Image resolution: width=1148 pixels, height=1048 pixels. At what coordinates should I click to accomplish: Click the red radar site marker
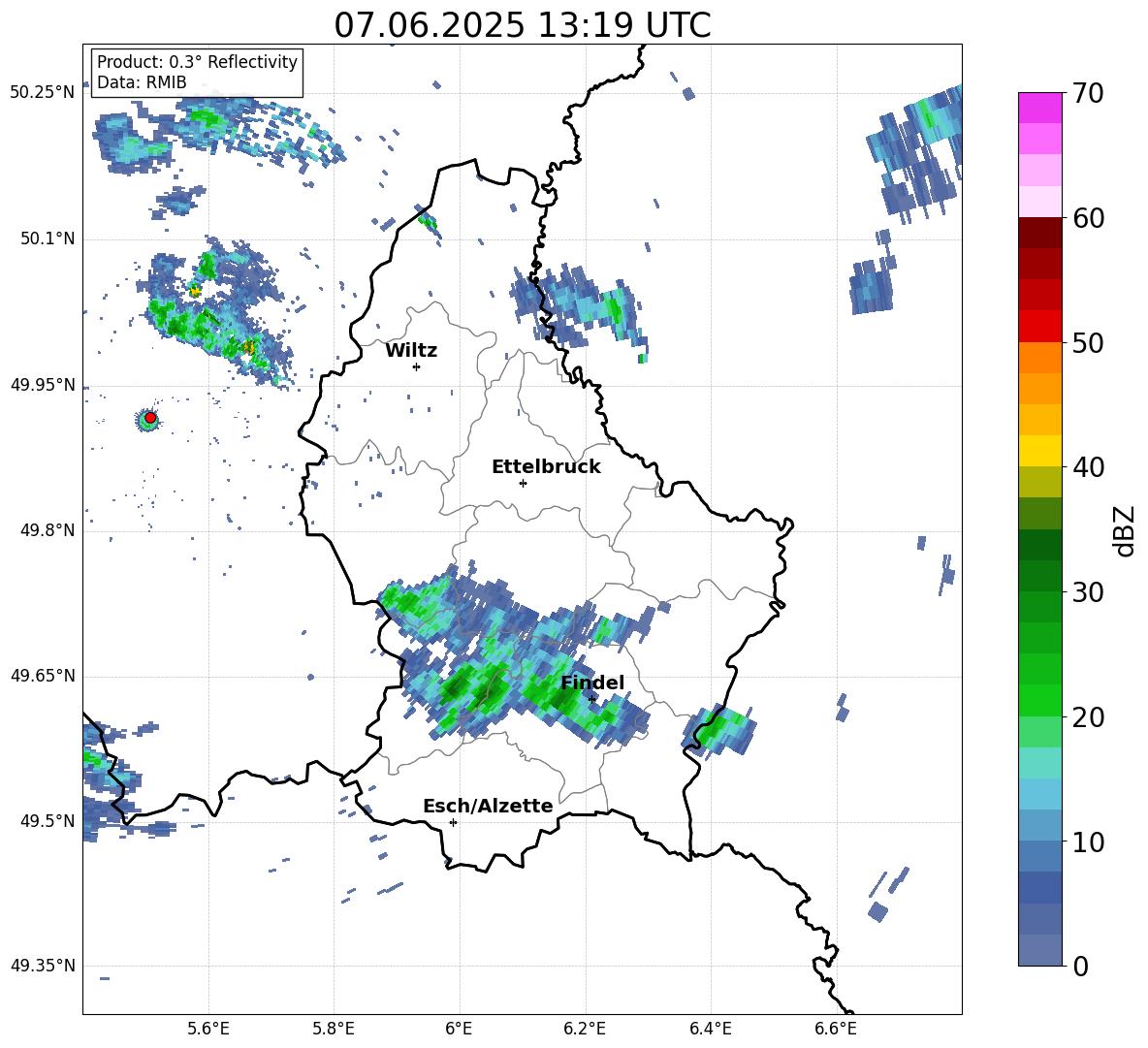pos(150,418)
